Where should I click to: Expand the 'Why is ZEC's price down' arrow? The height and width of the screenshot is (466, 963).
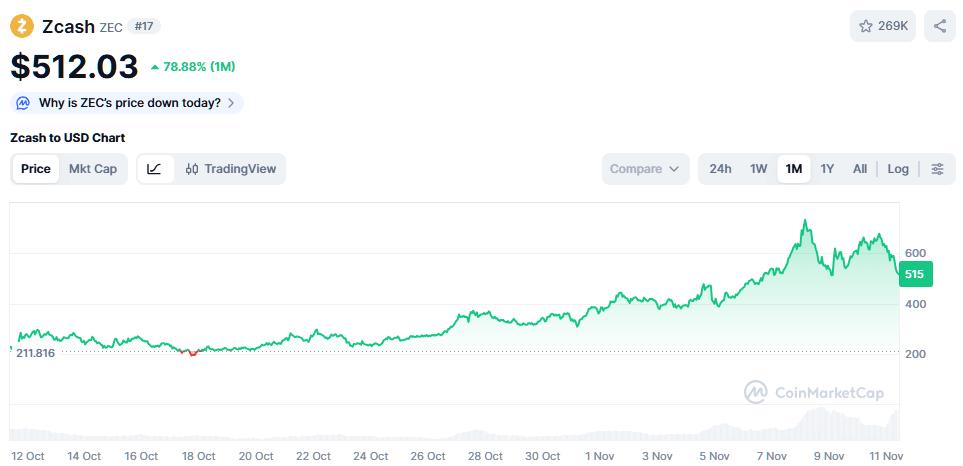coord(232,103)
